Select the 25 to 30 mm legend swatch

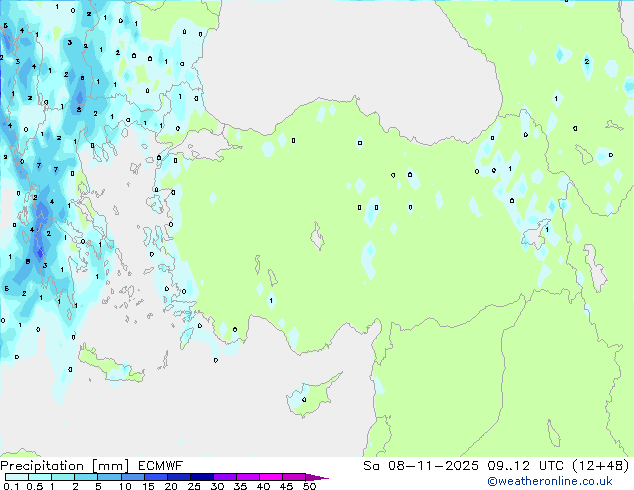coord(202,477)
